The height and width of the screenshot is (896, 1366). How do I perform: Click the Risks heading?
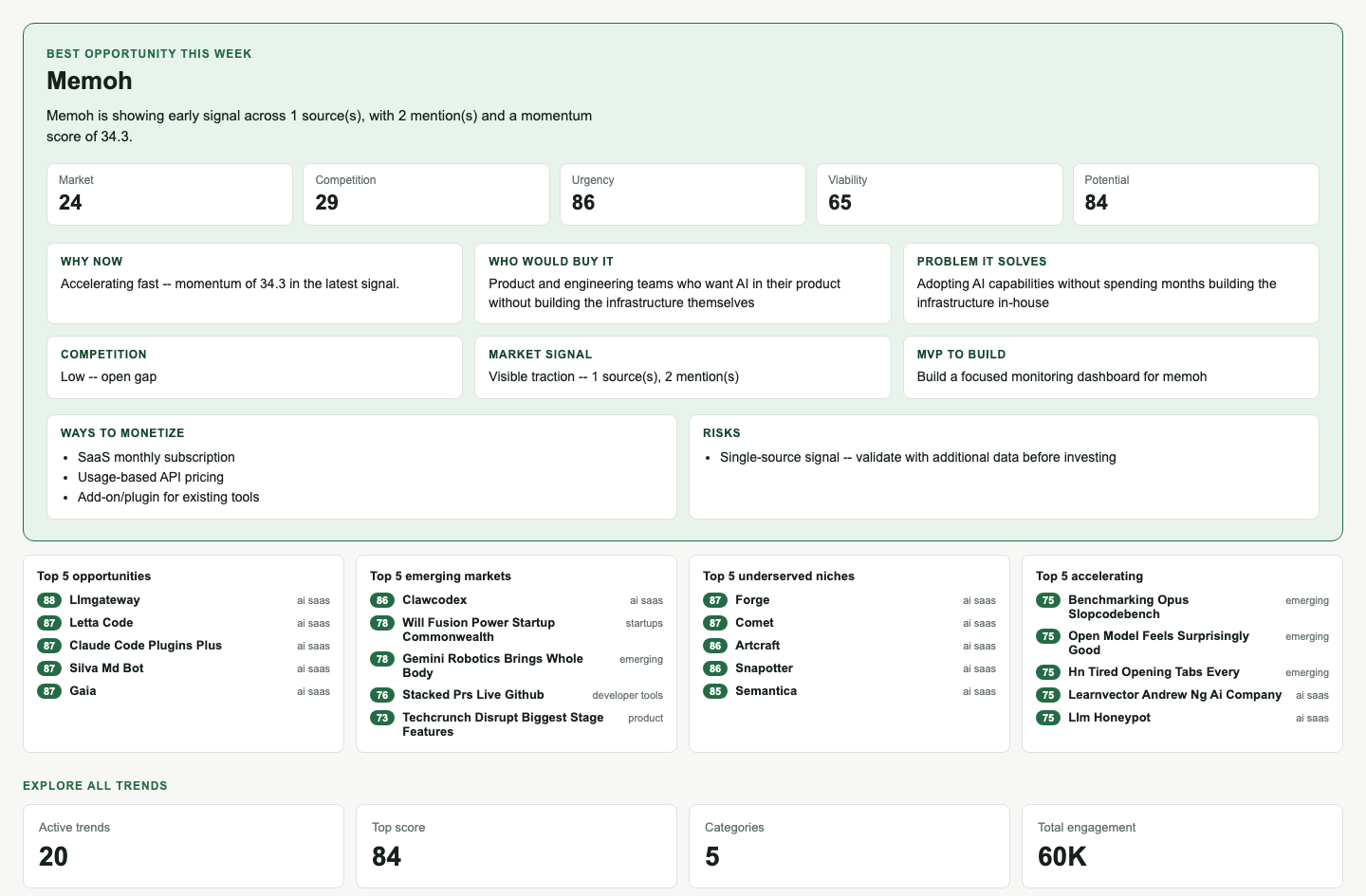click(x=722, y=433)
